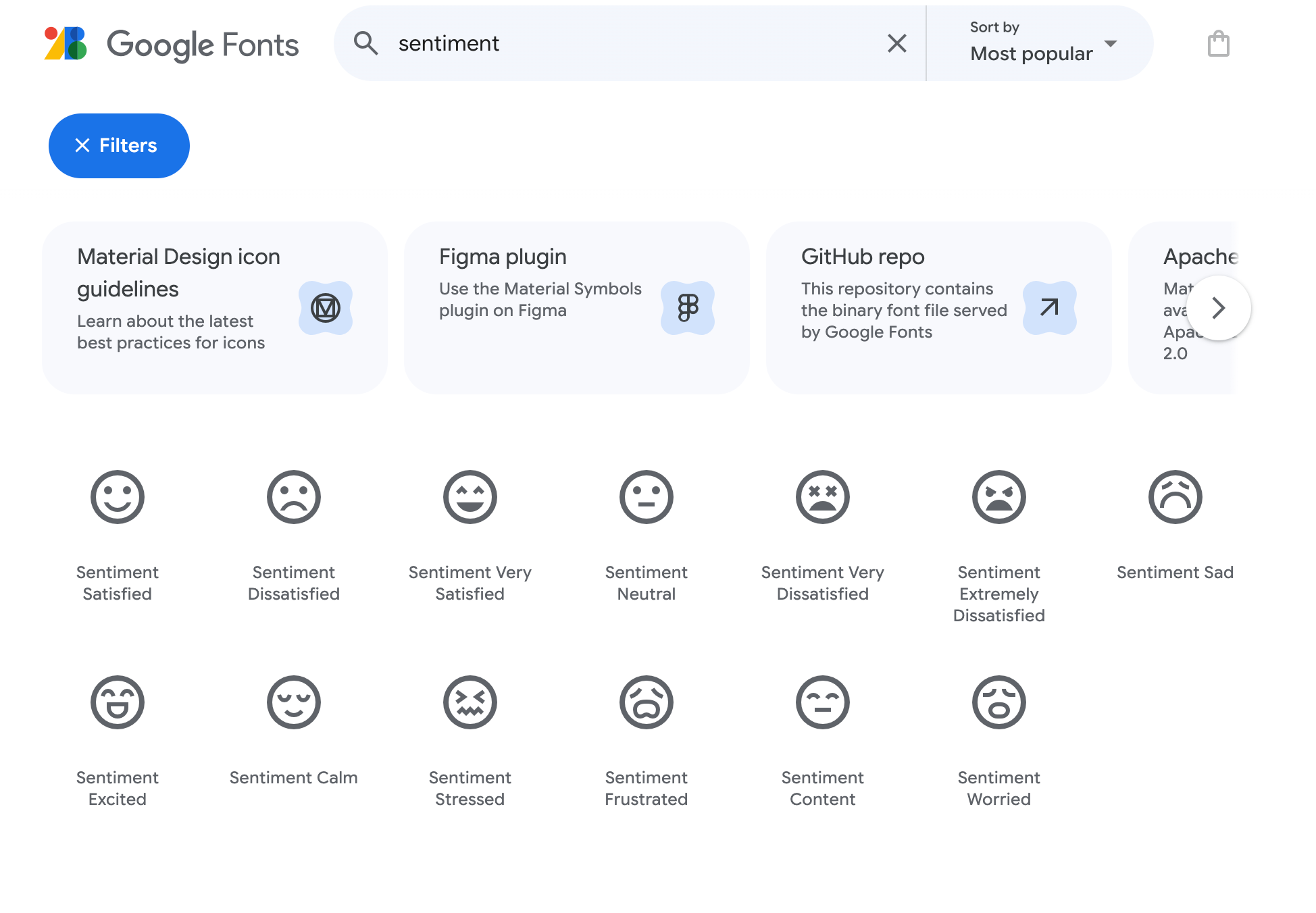Screen dimensions: 1316x913
Task: Clear the search text with X
Action: click(896, 44)
